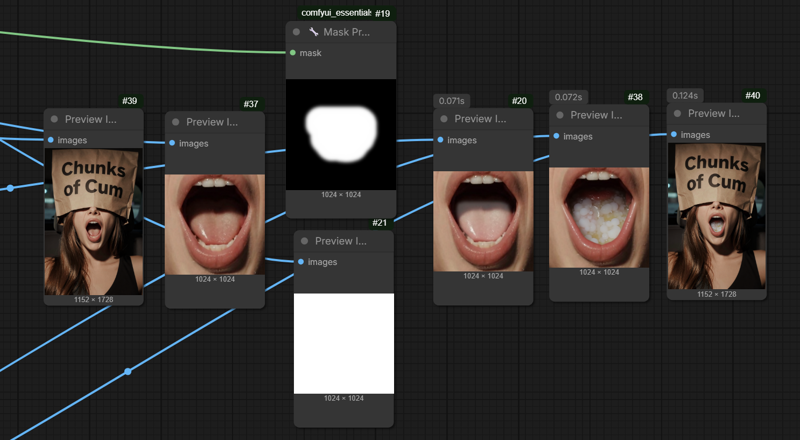Collapse the Mask Preview node #19 via its gray dot
Viewport: 800px width, 440px height.
coord(296,32)
